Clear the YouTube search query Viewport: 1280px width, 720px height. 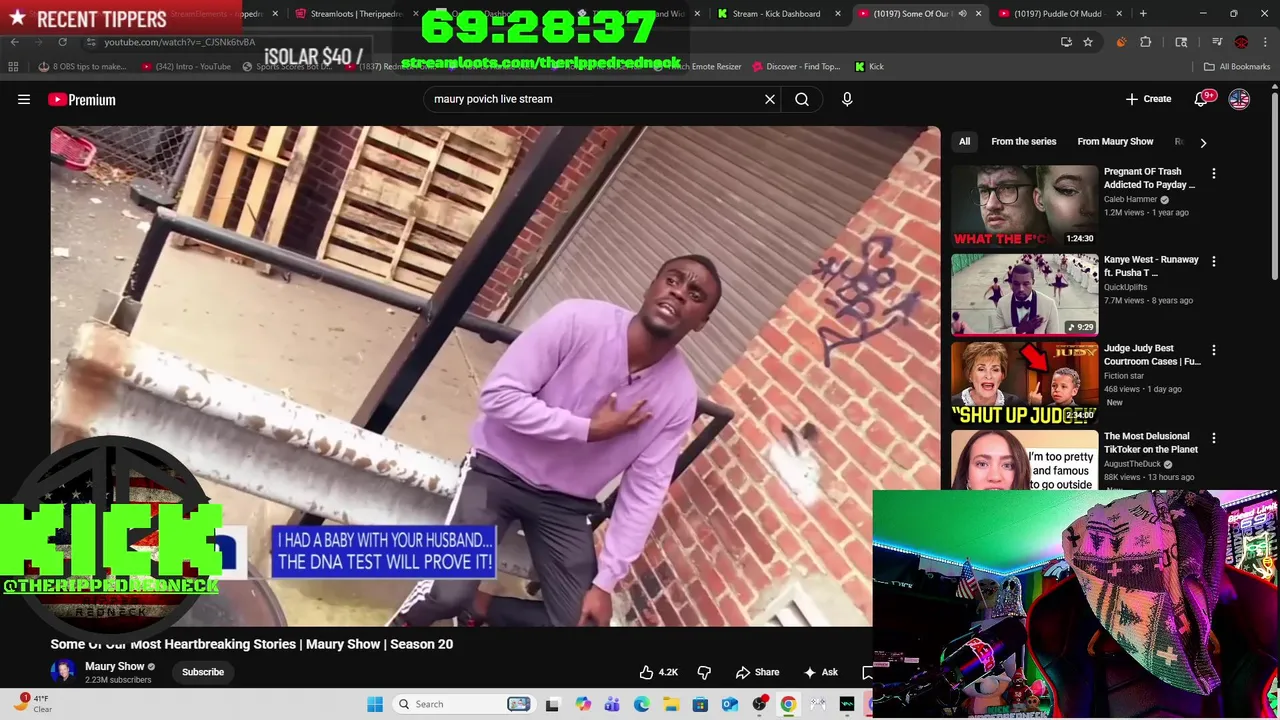[x=770, y=99]
